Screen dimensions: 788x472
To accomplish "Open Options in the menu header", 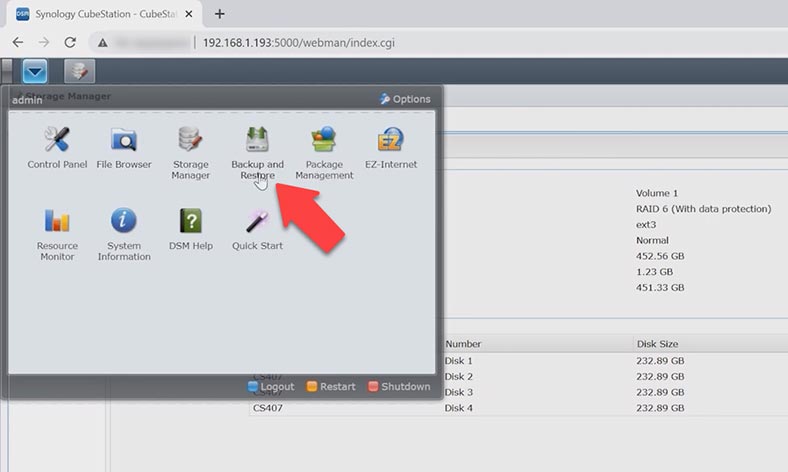I will point(405,99).
